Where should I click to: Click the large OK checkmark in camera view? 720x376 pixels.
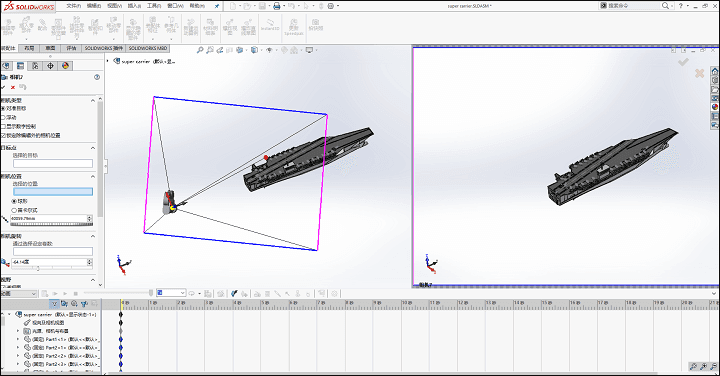coord(683,62)
